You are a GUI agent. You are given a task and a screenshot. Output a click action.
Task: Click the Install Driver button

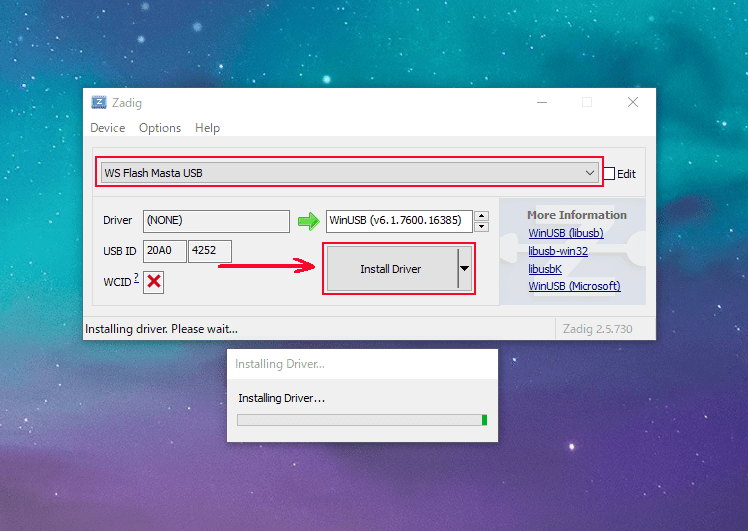click(392, 269)
